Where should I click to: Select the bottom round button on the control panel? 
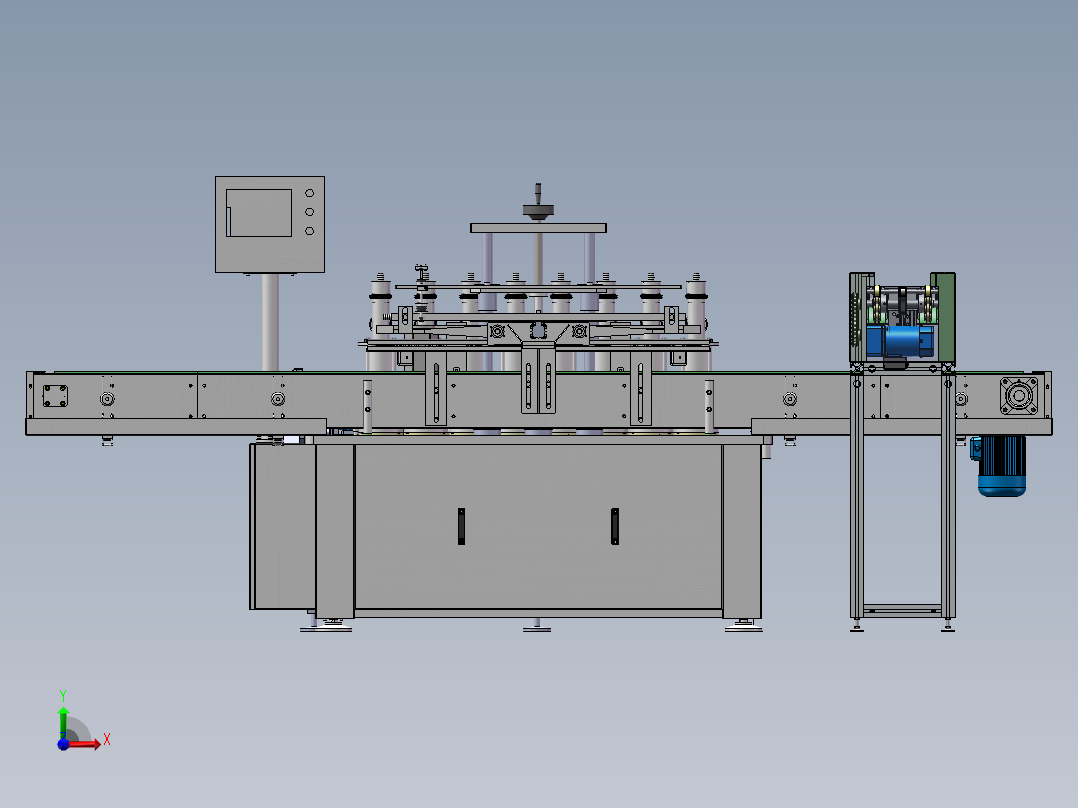click(309, 231)
